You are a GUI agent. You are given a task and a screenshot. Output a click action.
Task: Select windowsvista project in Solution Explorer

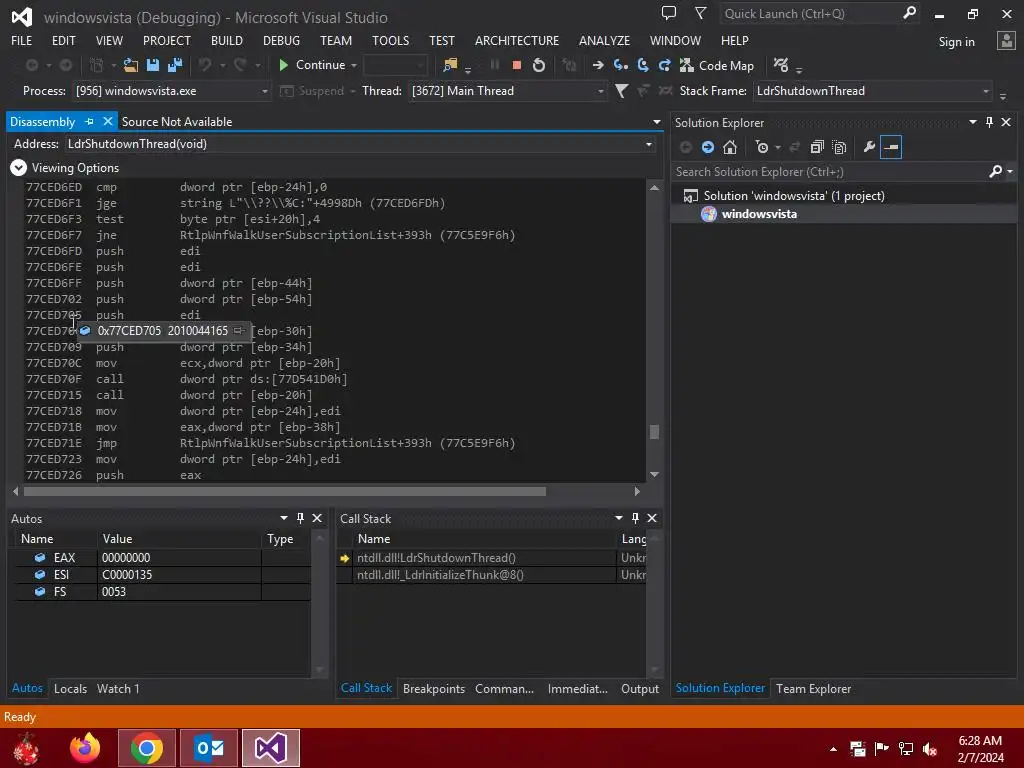click(758, 214)
